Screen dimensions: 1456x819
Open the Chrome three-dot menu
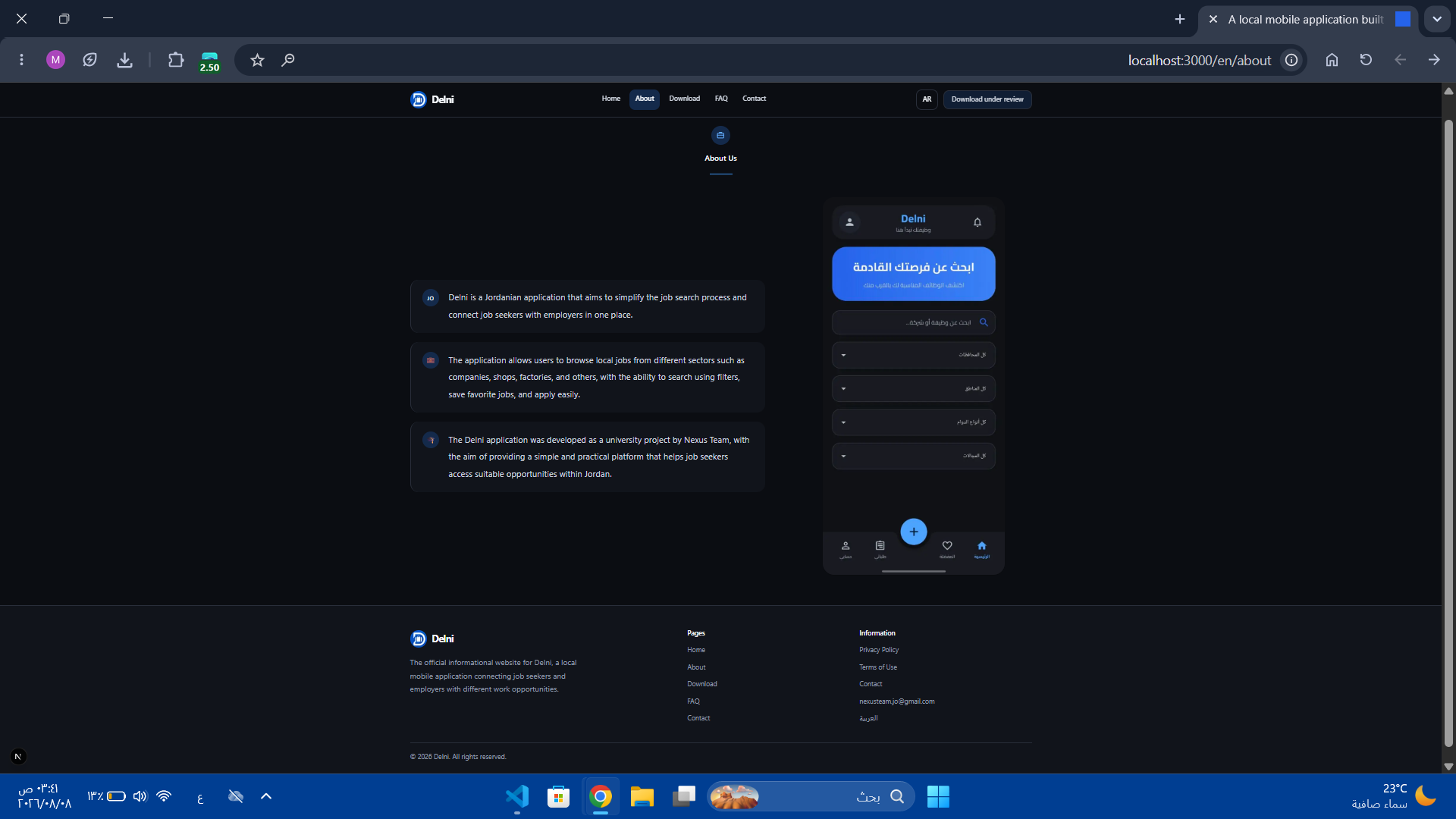[21, 60]
